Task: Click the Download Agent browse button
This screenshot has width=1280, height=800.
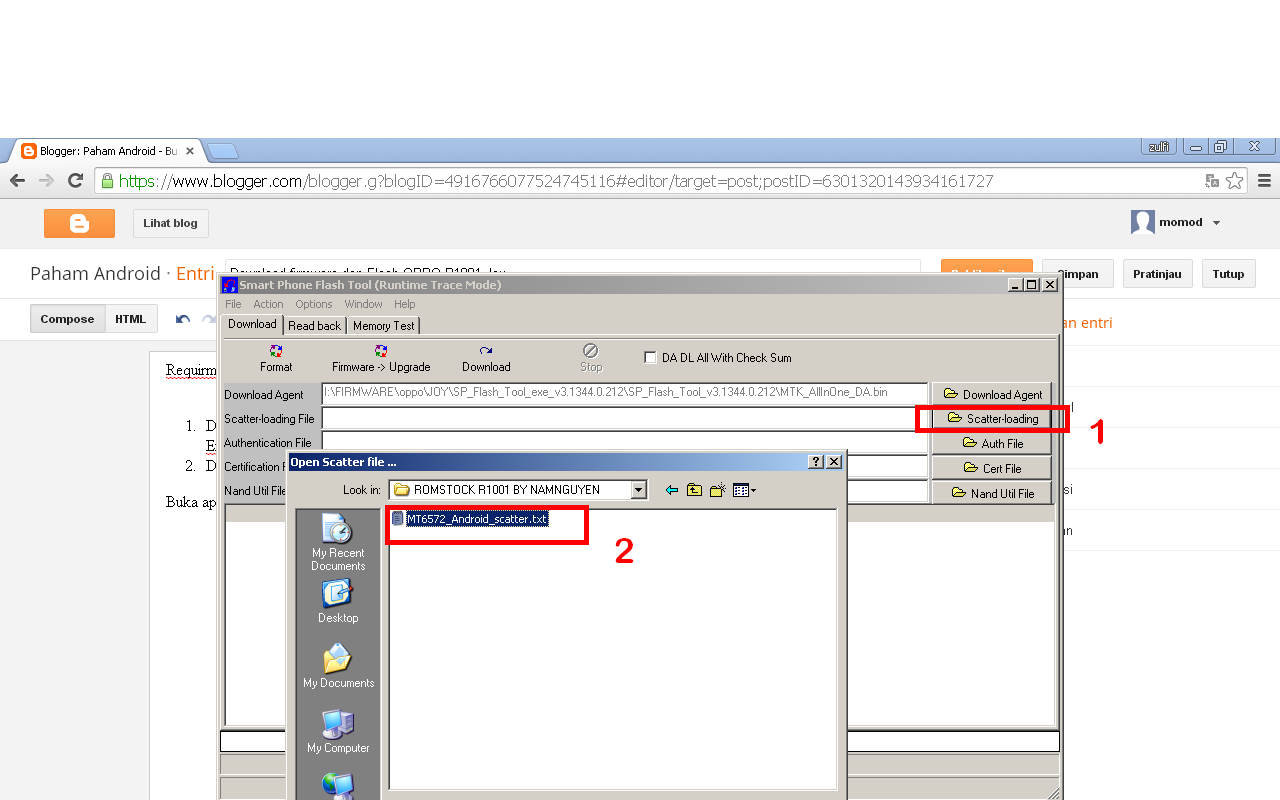Action: [x=992, y=394]
